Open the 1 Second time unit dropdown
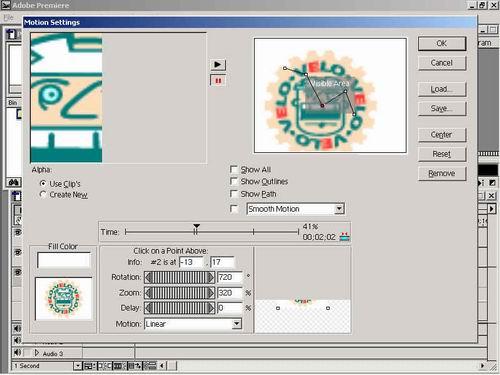The width and height of the screenshot is (500, 375). [x=77, y=366]
